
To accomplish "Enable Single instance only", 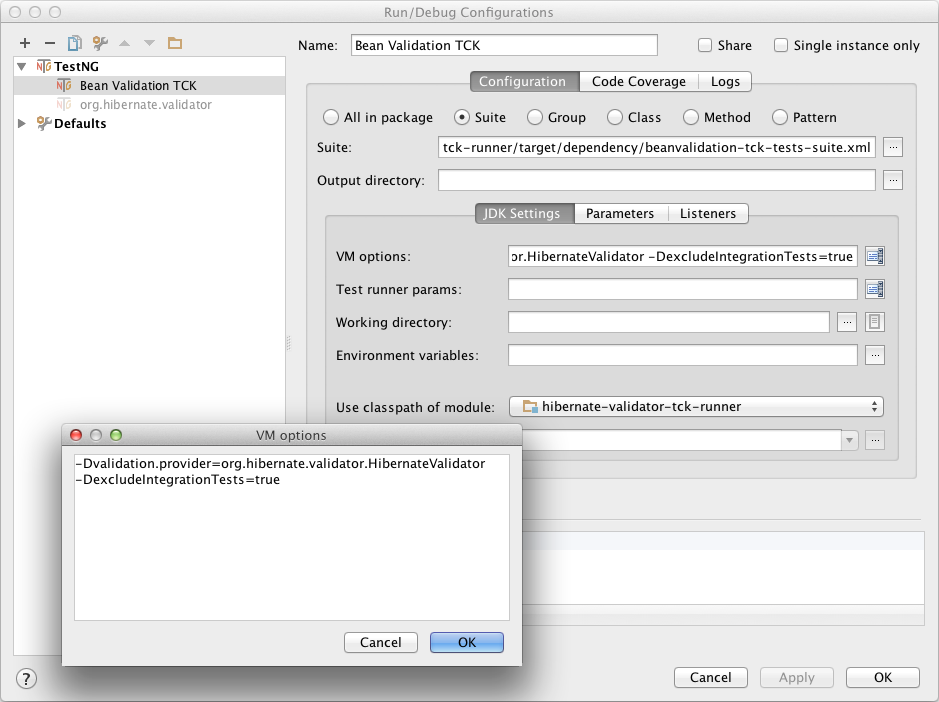I will click(x=781, y=46).
